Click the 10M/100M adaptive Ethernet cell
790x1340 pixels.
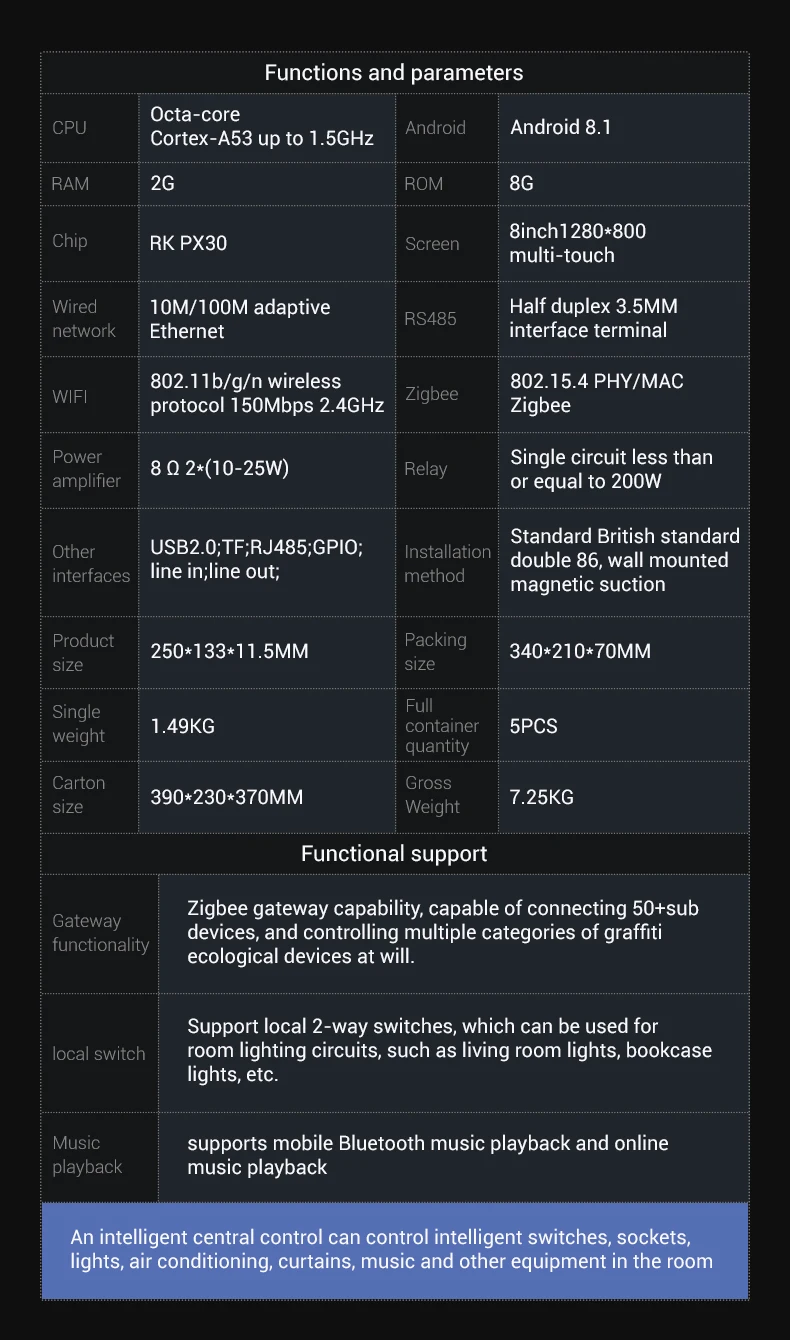pos(240,319)
